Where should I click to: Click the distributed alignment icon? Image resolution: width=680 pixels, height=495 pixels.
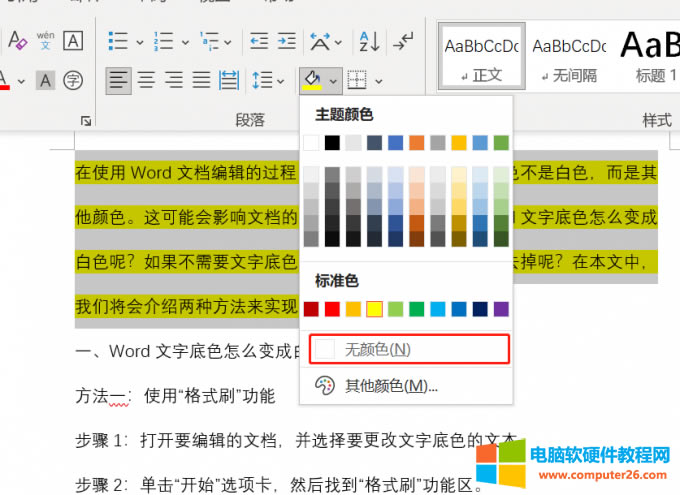tap(229, 79)
